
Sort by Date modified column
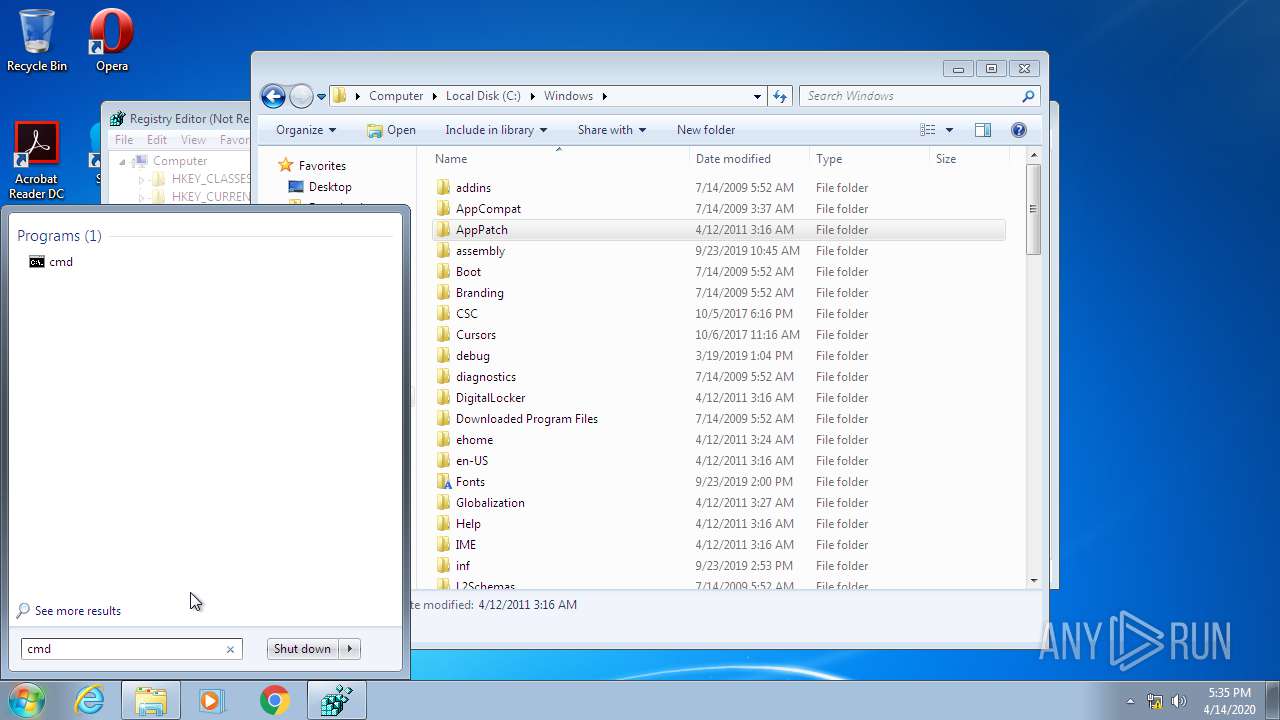(x=749, y=159)
